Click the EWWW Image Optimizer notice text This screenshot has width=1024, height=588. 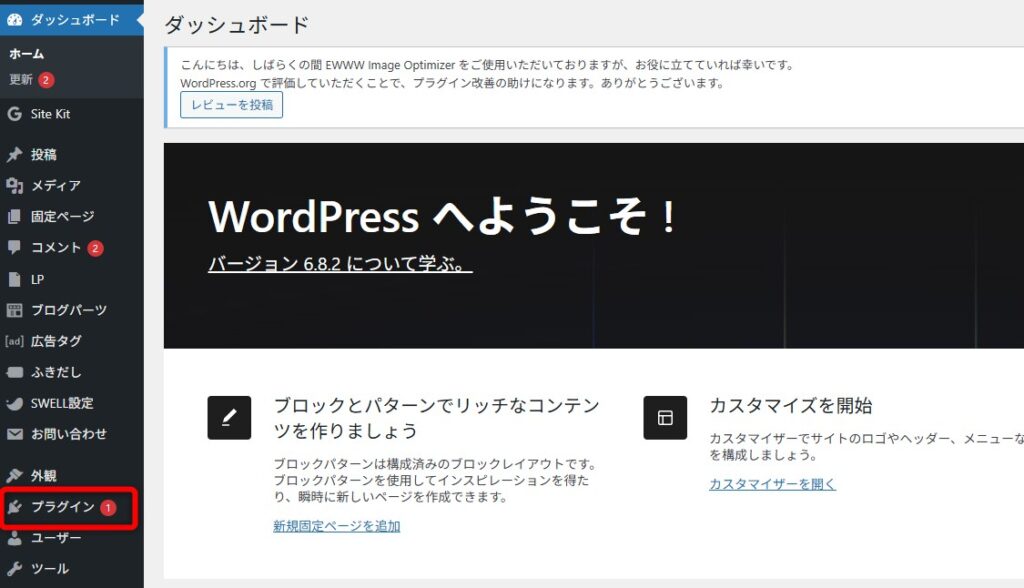click(x=487, y=74)
